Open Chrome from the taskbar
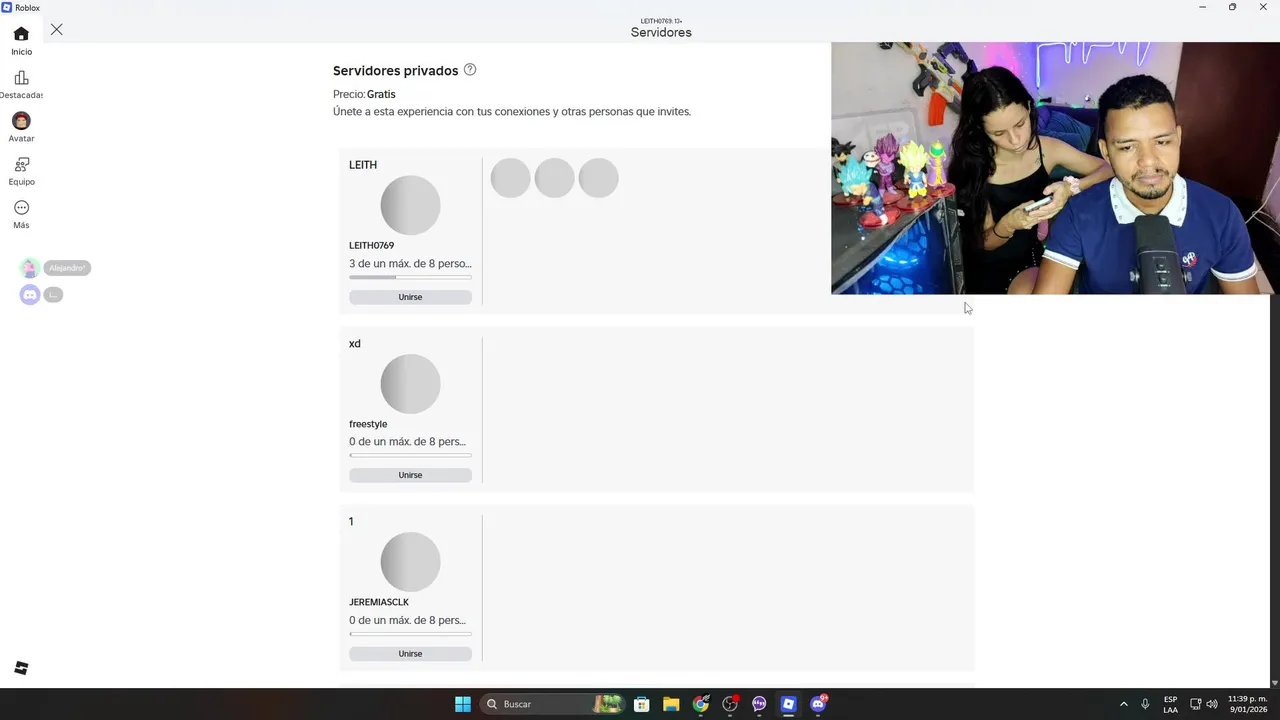The image size is (1280, 720). pyautogui.click(x=701, y=704)
